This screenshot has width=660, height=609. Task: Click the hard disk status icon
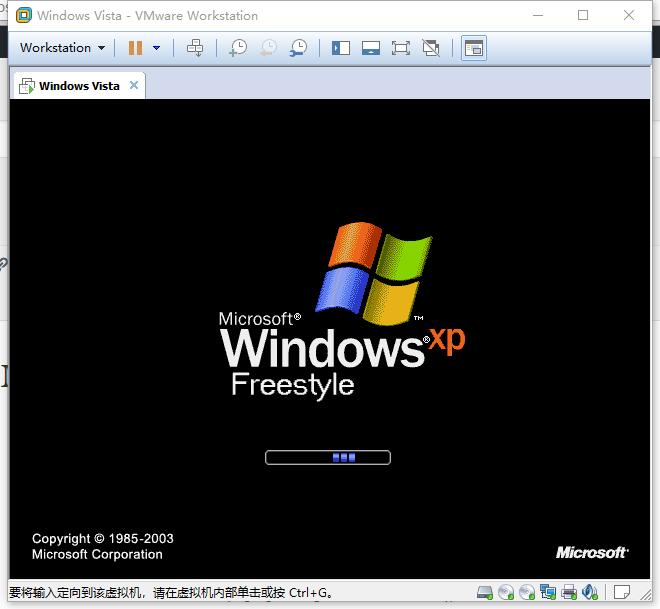(x=485, y=593)
